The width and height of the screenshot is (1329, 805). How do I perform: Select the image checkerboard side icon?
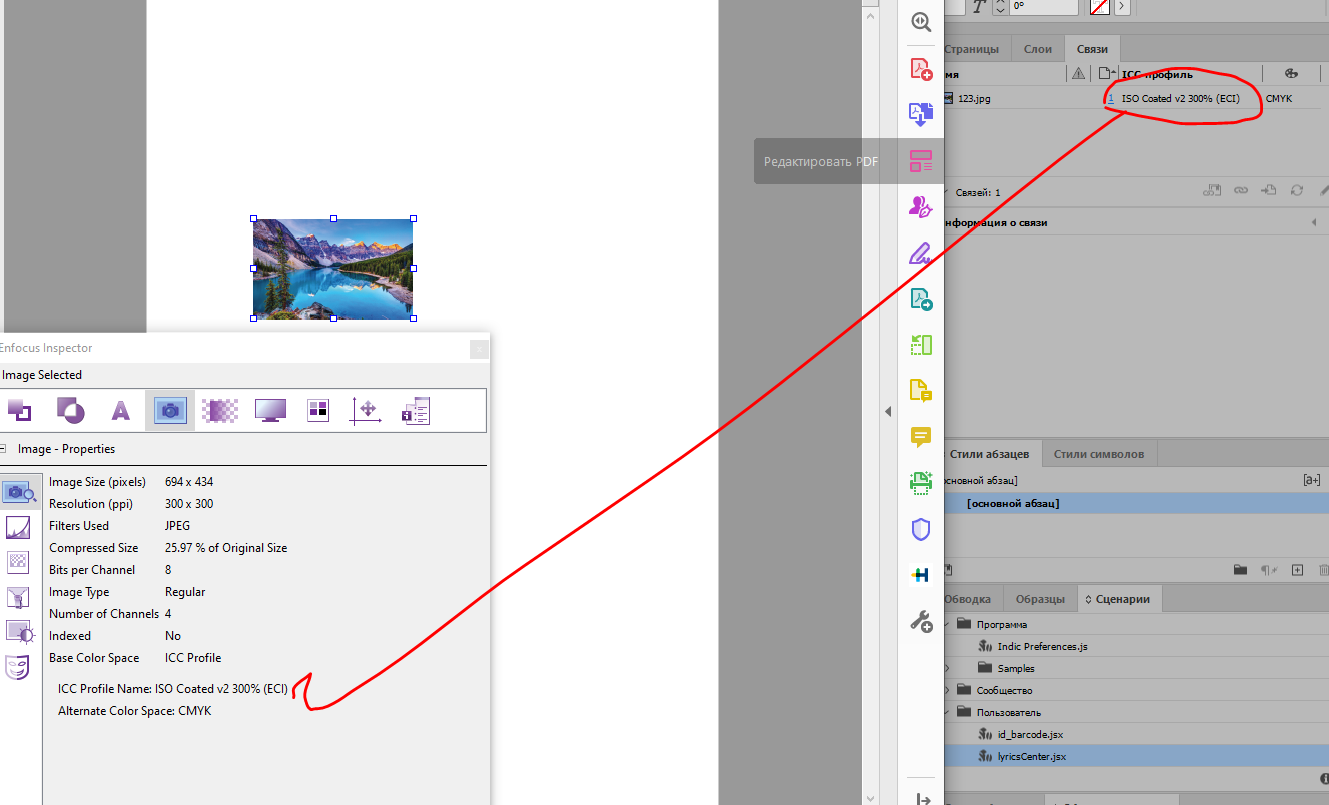(18, 562)
